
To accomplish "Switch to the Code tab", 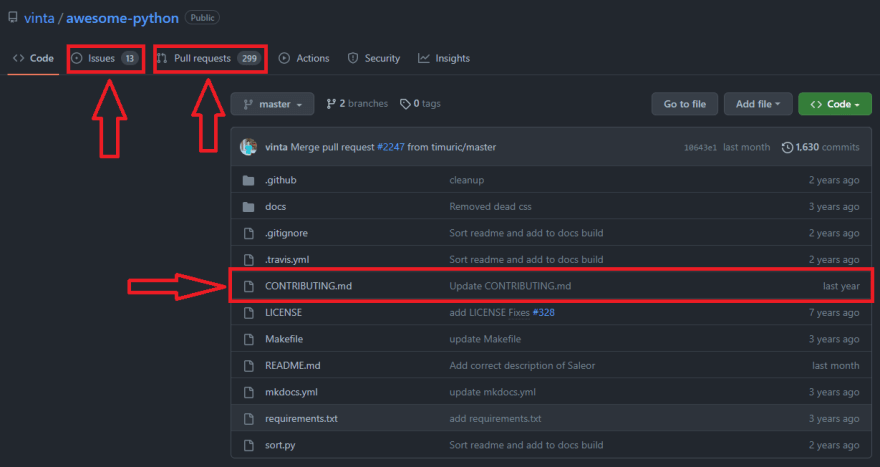I will click(33, 58).
